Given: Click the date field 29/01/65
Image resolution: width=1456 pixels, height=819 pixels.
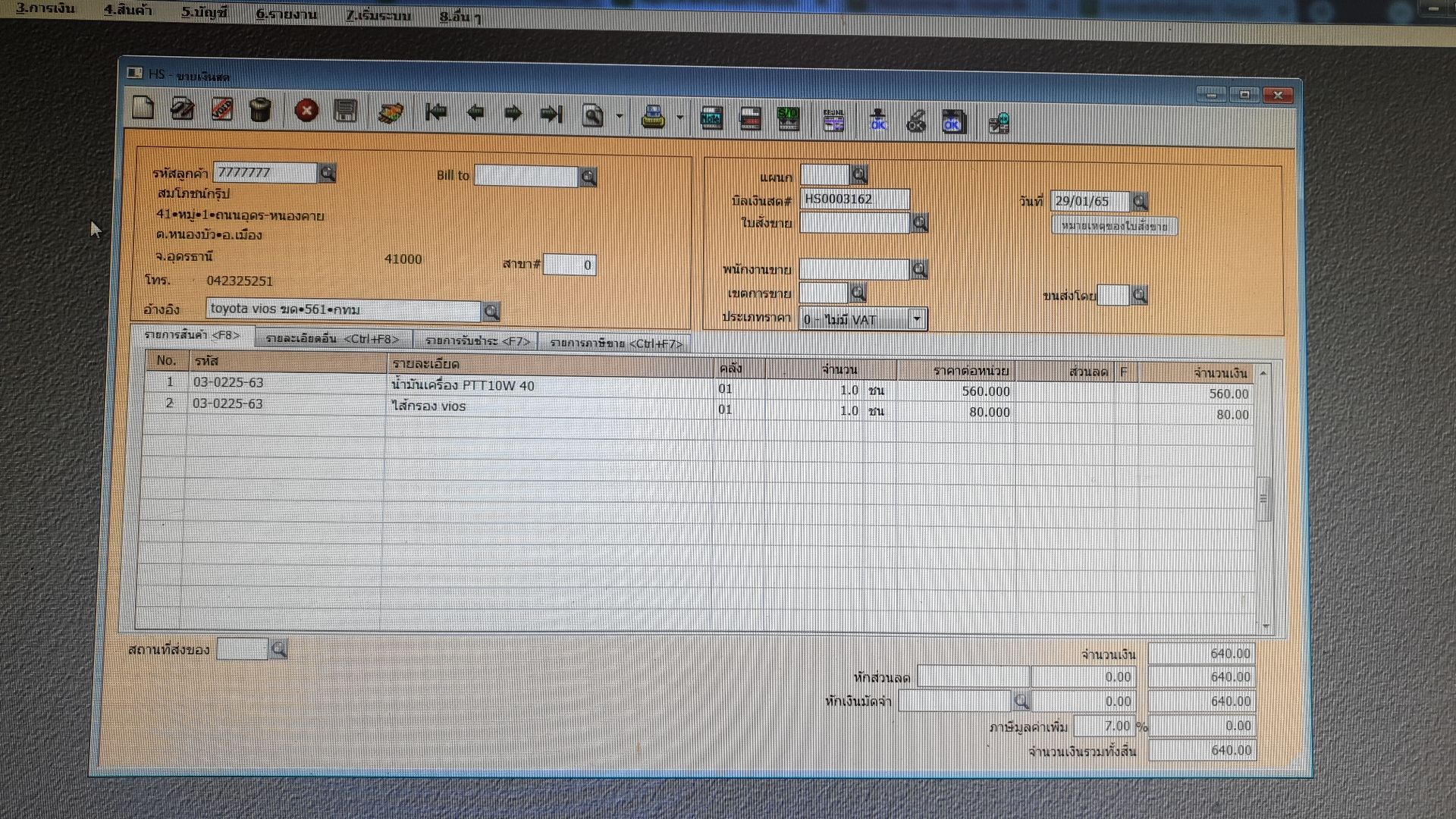Looking at the screenshot, I should click(x=1090, y=201).
